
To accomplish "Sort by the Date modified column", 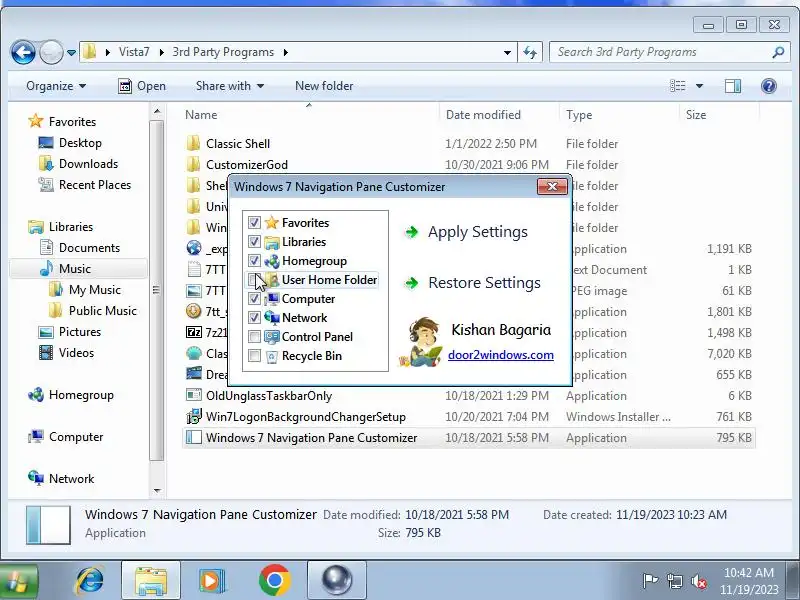I will tap(499, 115).
